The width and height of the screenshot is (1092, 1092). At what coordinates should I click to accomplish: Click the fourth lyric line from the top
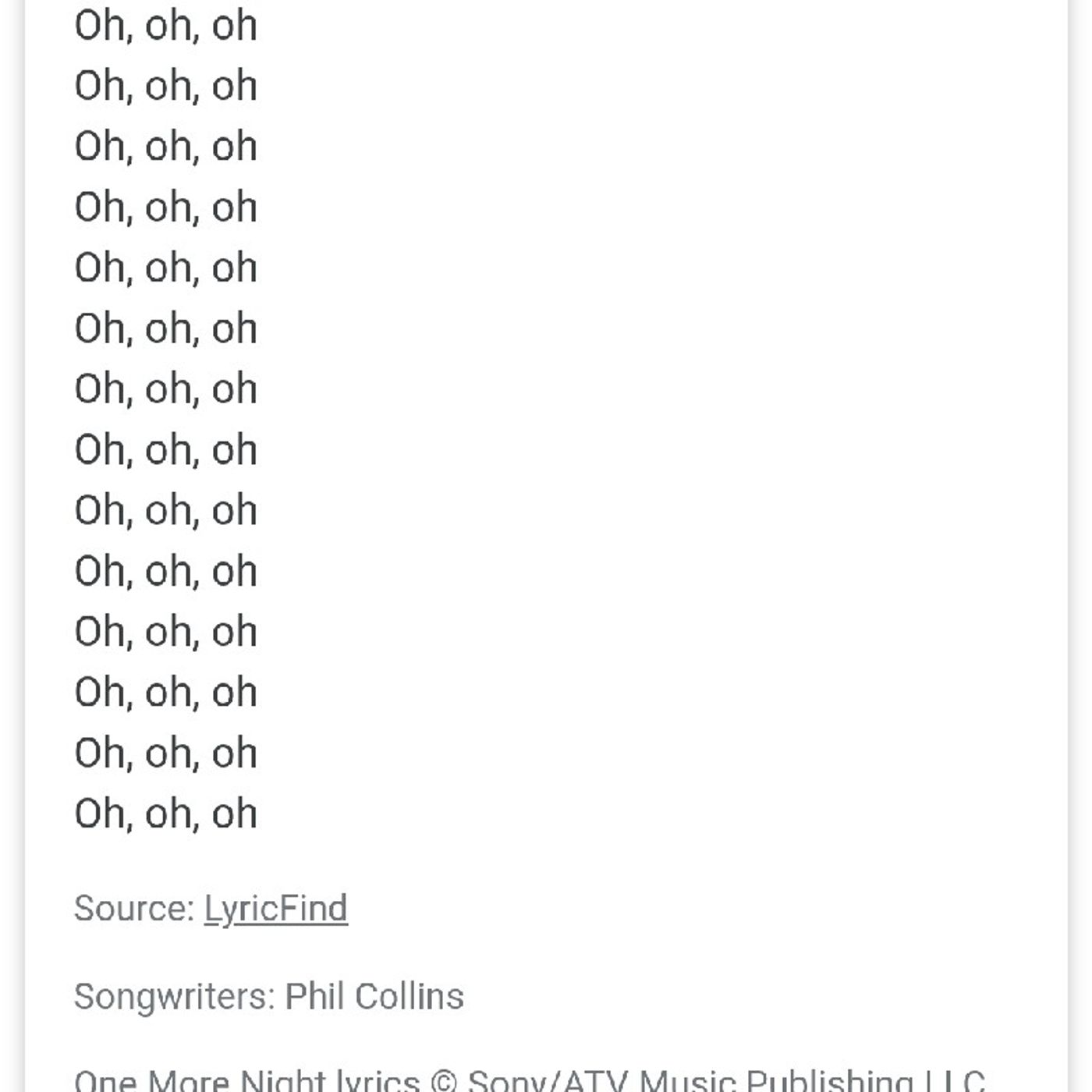165,207
